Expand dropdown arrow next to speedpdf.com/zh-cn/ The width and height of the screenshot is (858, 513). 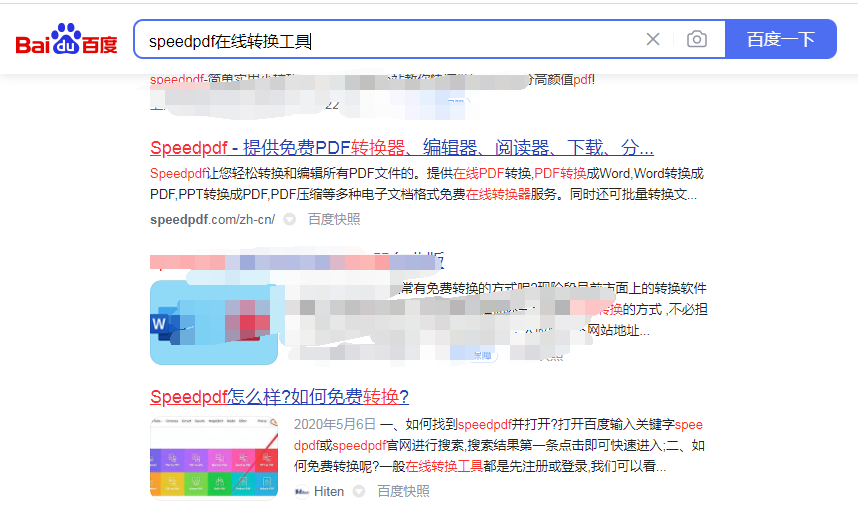coord(289,219)
